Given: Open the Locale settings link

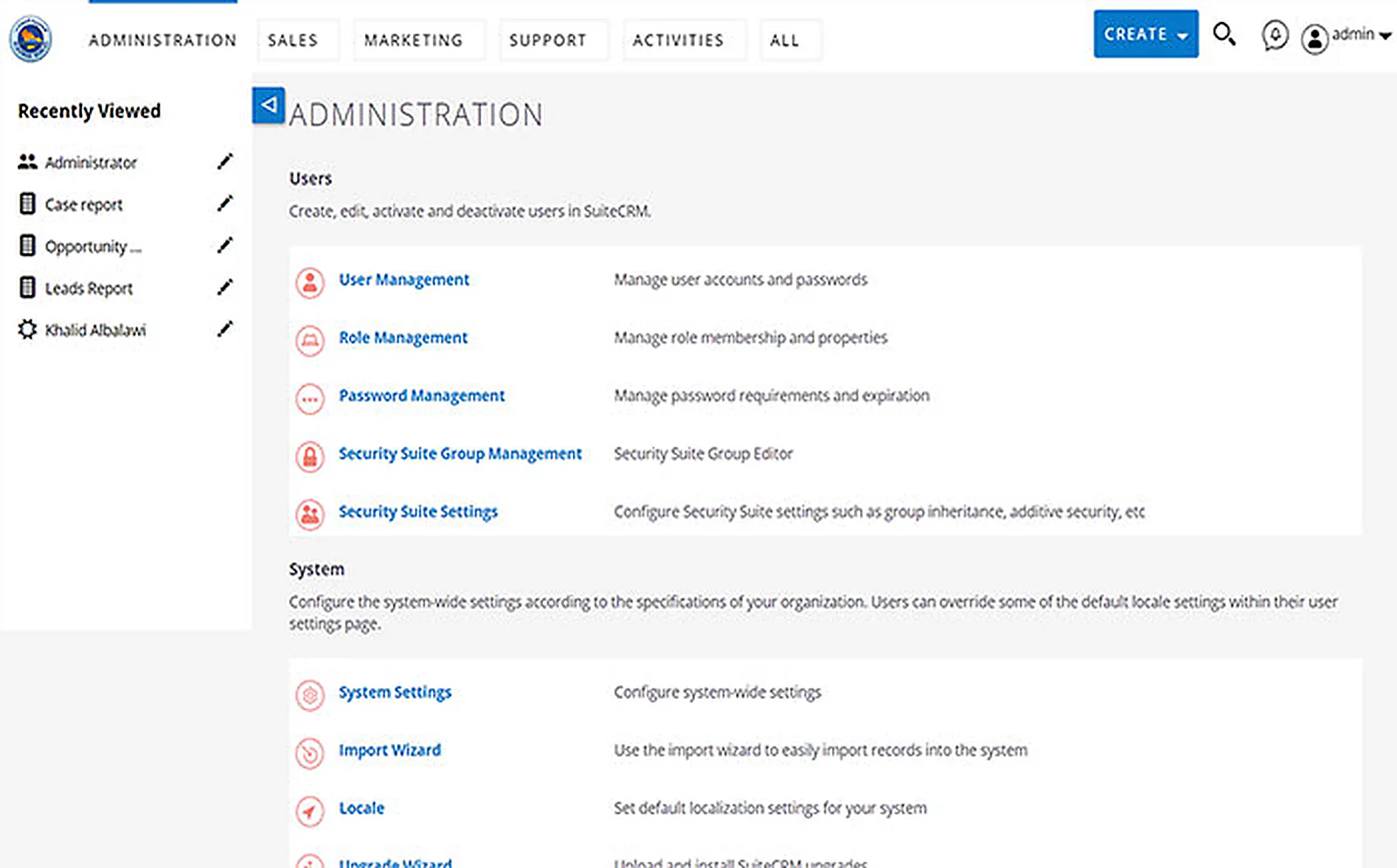Looking at the screenshot, I should pos(361,809).
